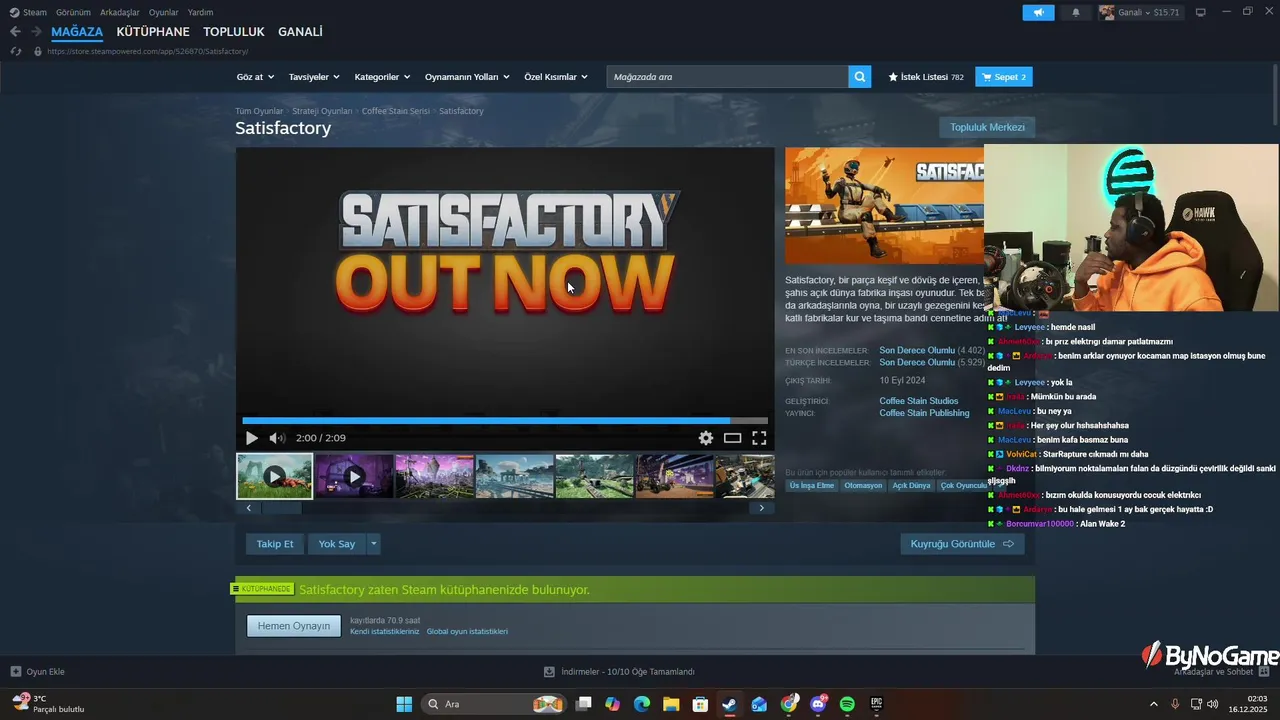Open the Ganali account dropdown
The width and height of the screenshot is (1280, 720).
click(1140, 12)
